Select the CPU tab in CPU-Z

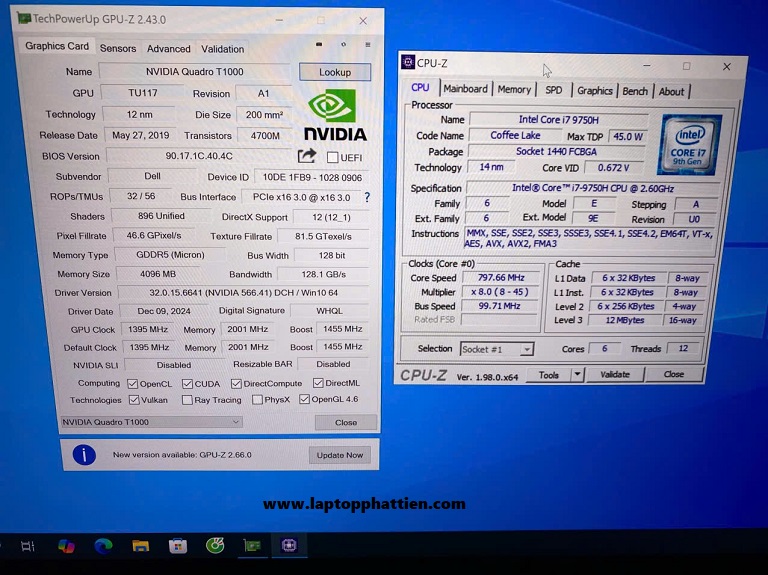pos(420,87)
